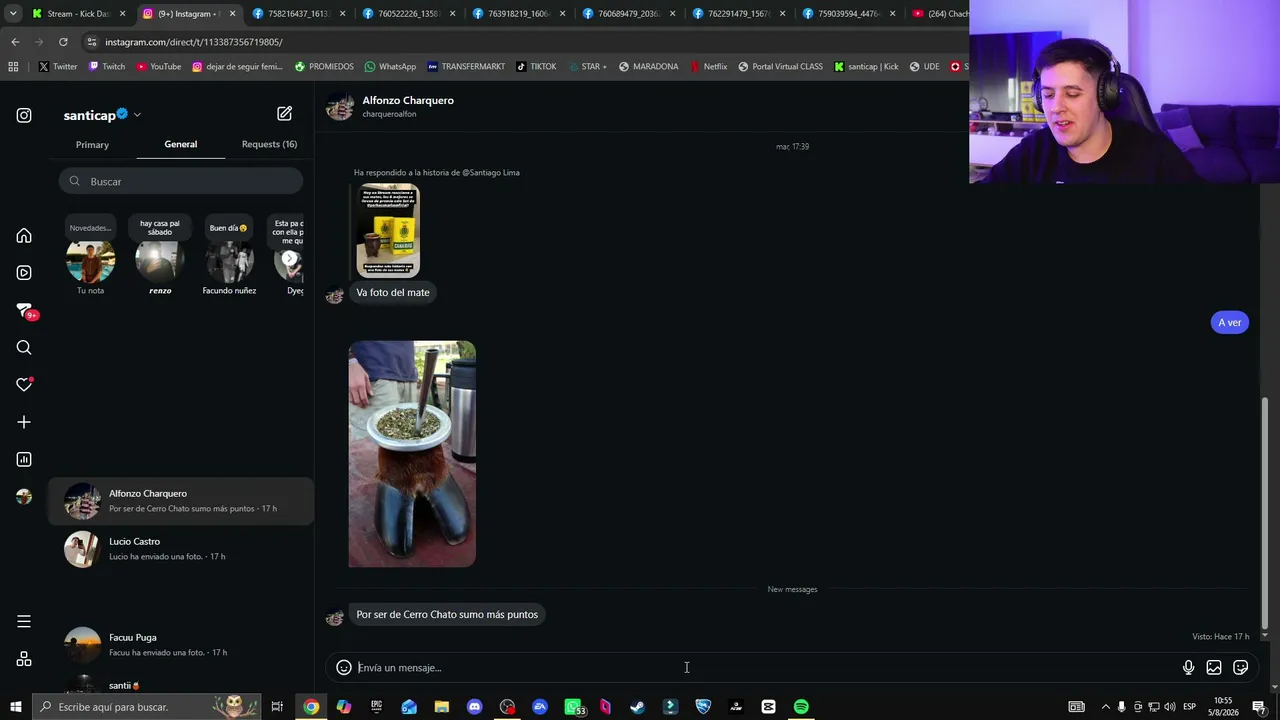Expand the santicap account switcher

137,115
